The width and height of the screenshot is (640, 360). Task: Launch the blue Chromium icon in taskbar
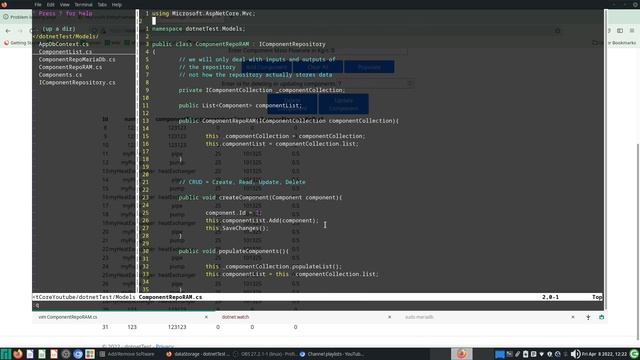click(78, 354)
